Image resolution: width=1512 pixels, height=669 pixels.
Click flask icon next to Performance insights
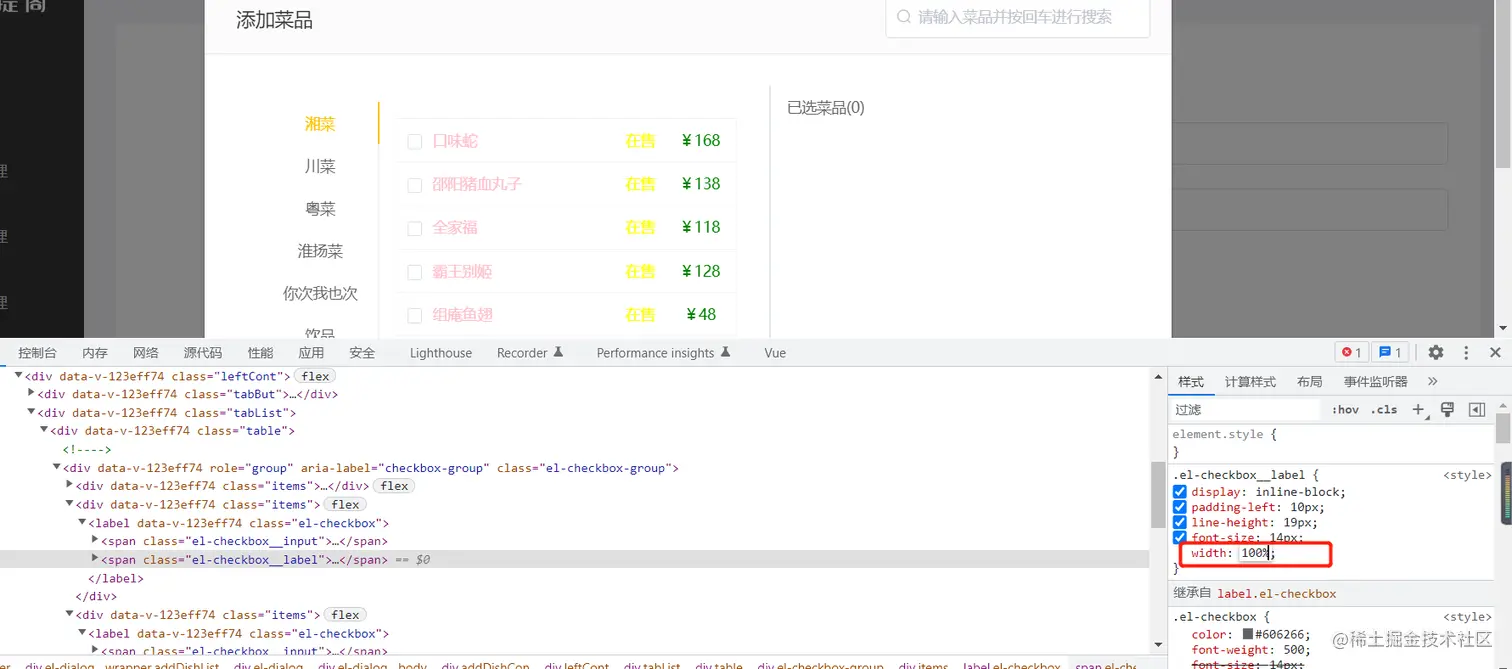point(725,352)
